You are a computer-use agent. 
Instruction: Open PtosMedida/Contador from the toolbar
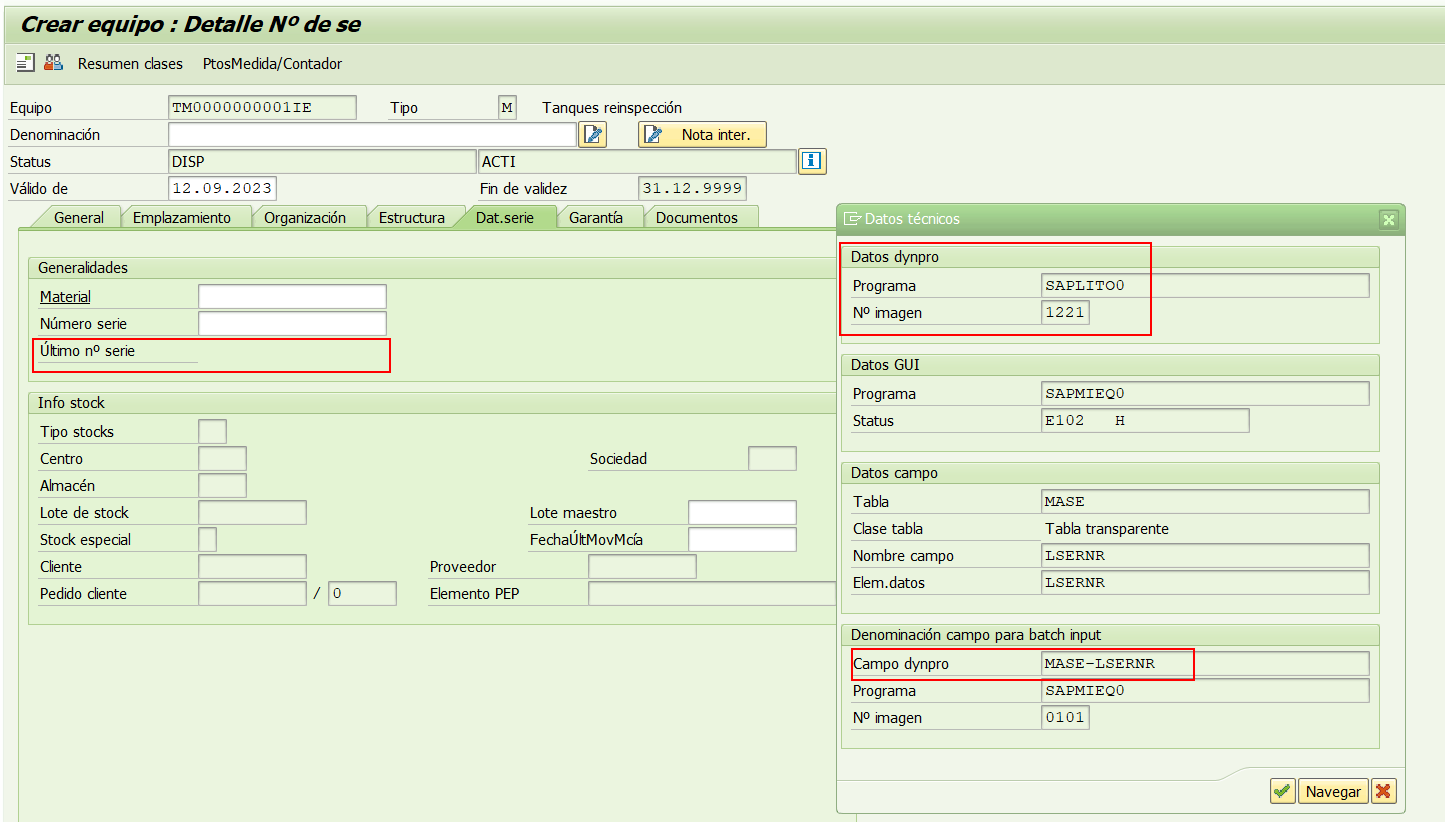[272, 64]
